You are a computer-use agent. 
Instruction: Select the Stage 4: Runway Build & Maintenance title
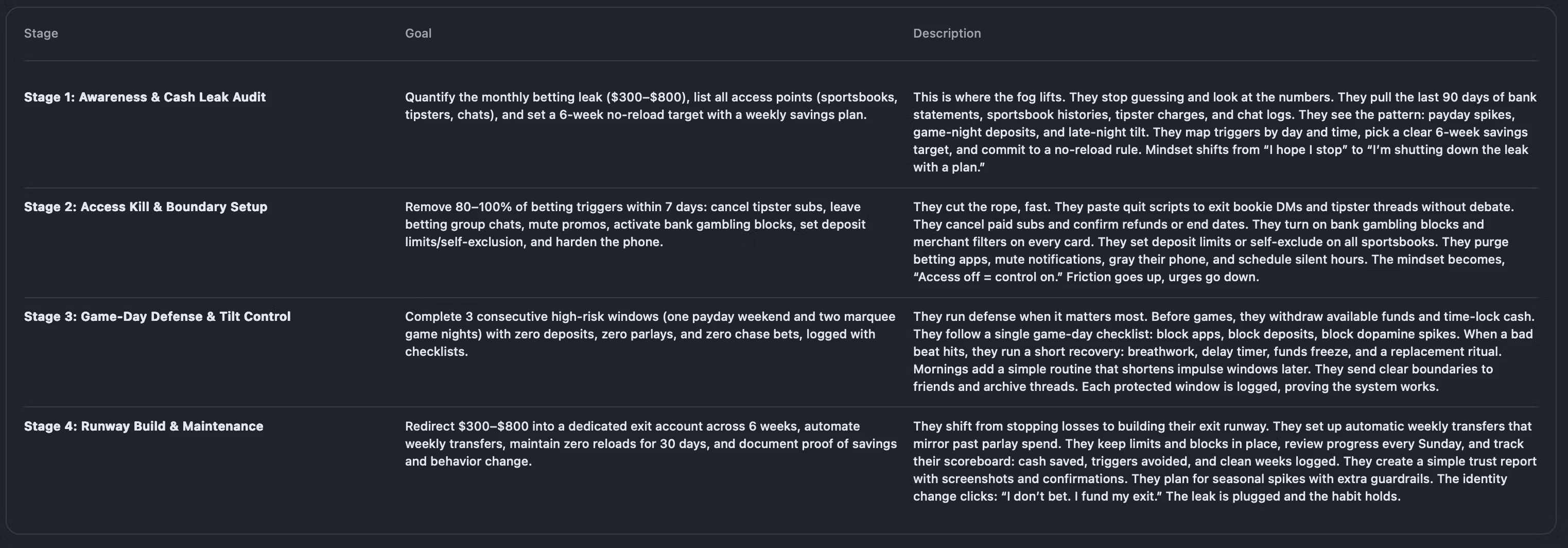[x=144, y=426]
